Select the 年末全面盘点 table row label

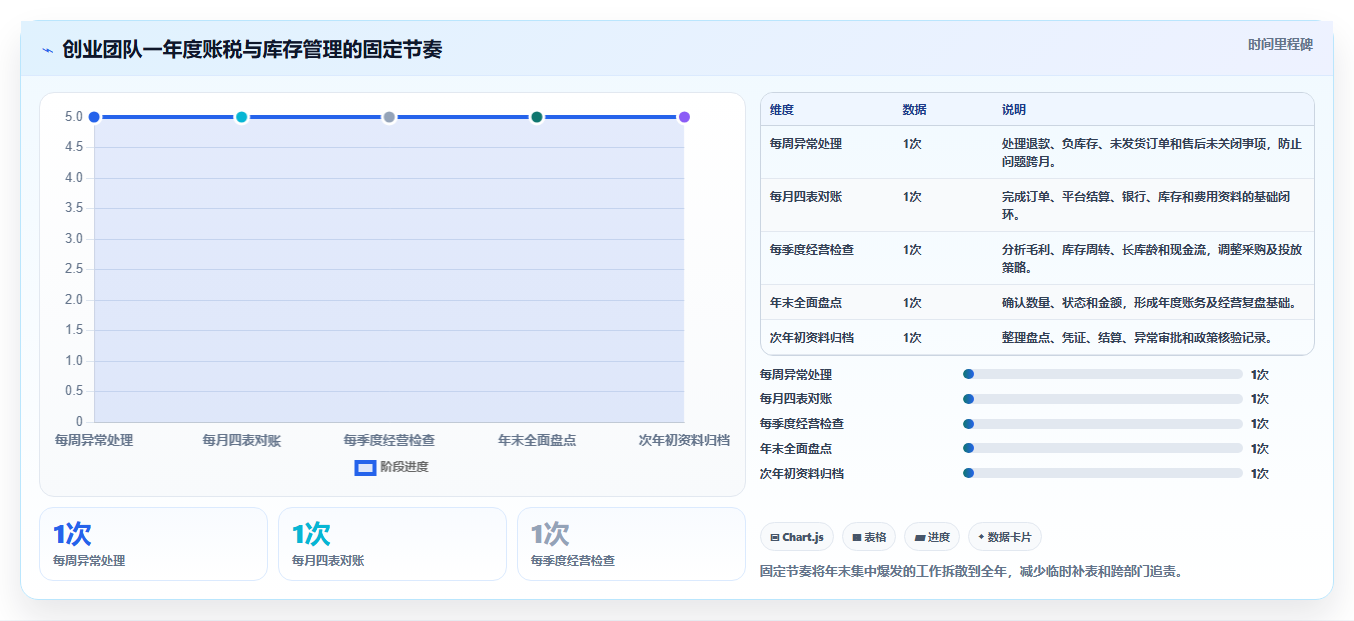click(806, 303)
